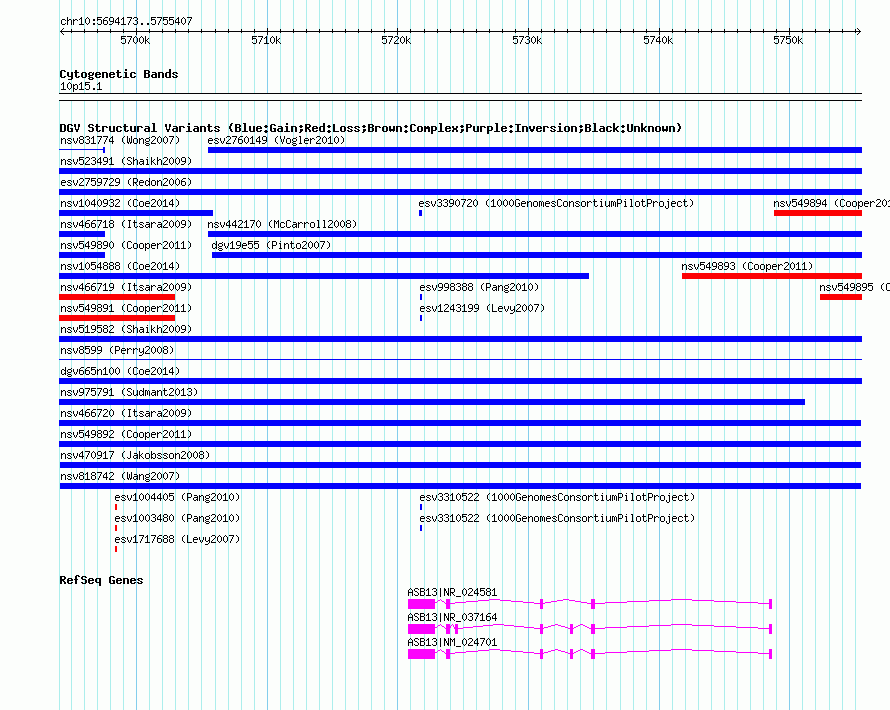Click the nsv8599 (Perry2008) variant label

coord(116,351)
